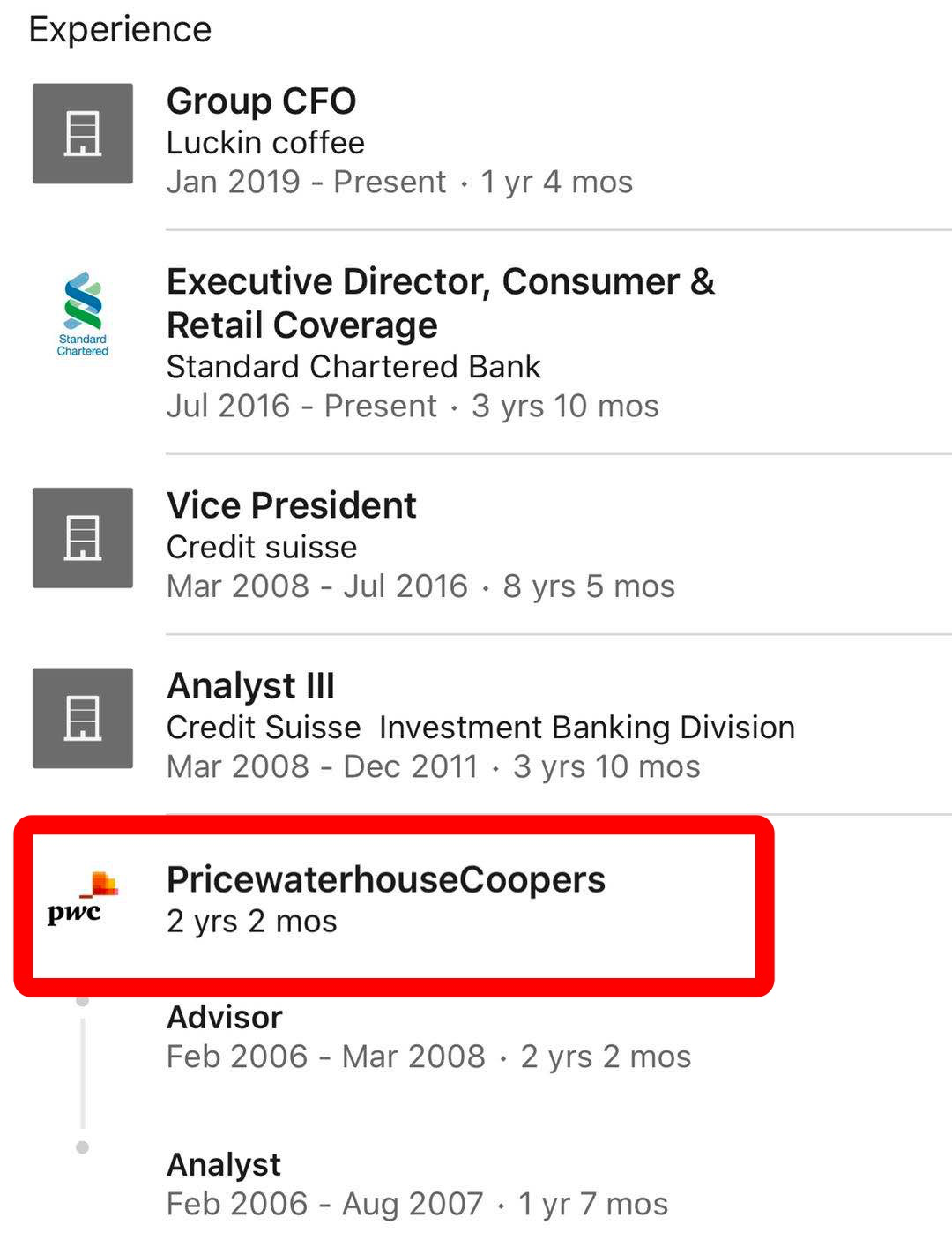Image resolution: width=952 pixels, height=1240 pixels.
Task: Select the Advisor role under PricewaterhouseCoopers
Action: (x=225, y=1018)
